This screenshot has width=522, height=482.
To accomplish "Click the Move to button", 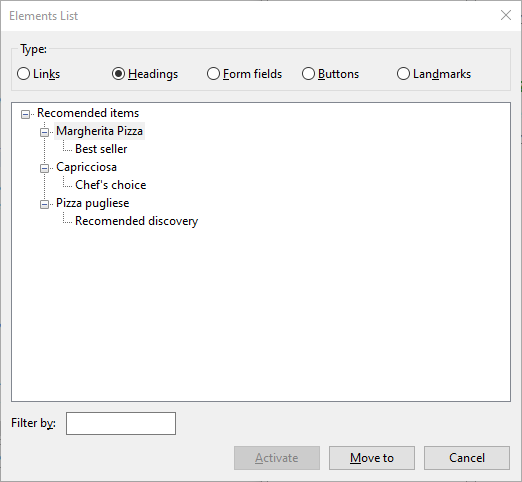I will coord(372,458).
